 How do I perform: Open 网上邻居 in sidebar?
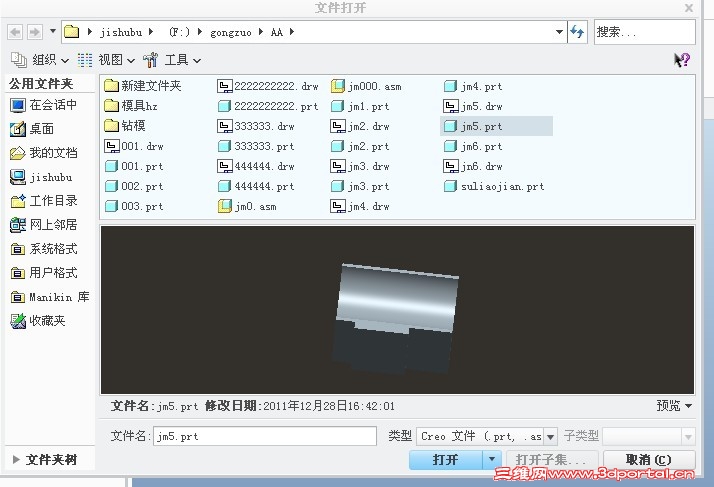point(44,225)
